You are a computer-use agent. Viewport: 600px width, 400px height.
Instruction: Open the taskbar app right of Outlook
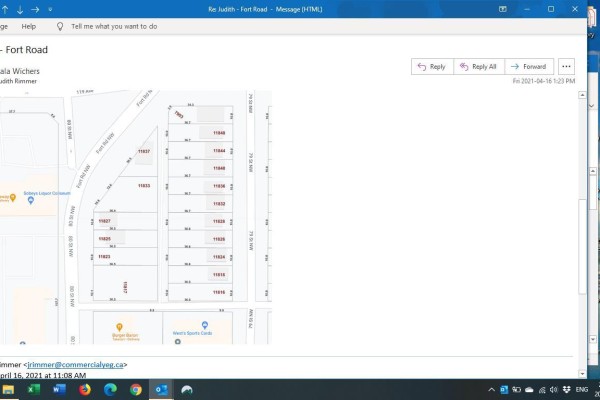pyautogui.click(x=187, y=390)
